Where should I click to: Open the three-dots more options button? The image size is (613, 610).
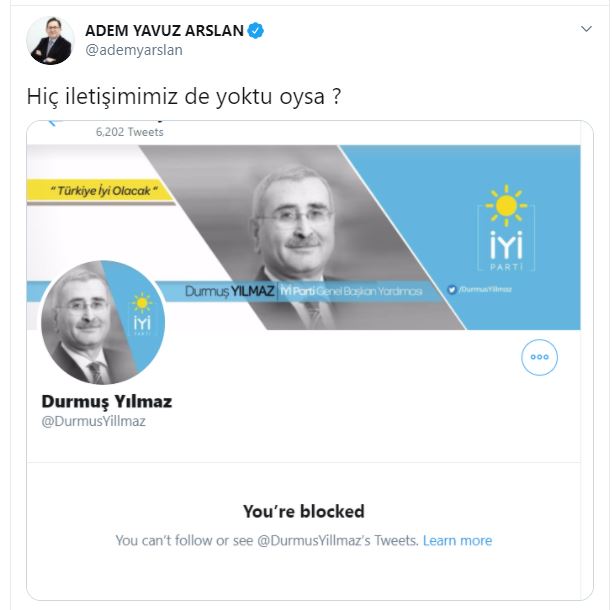pyautogui.click(x=539, y=357)
